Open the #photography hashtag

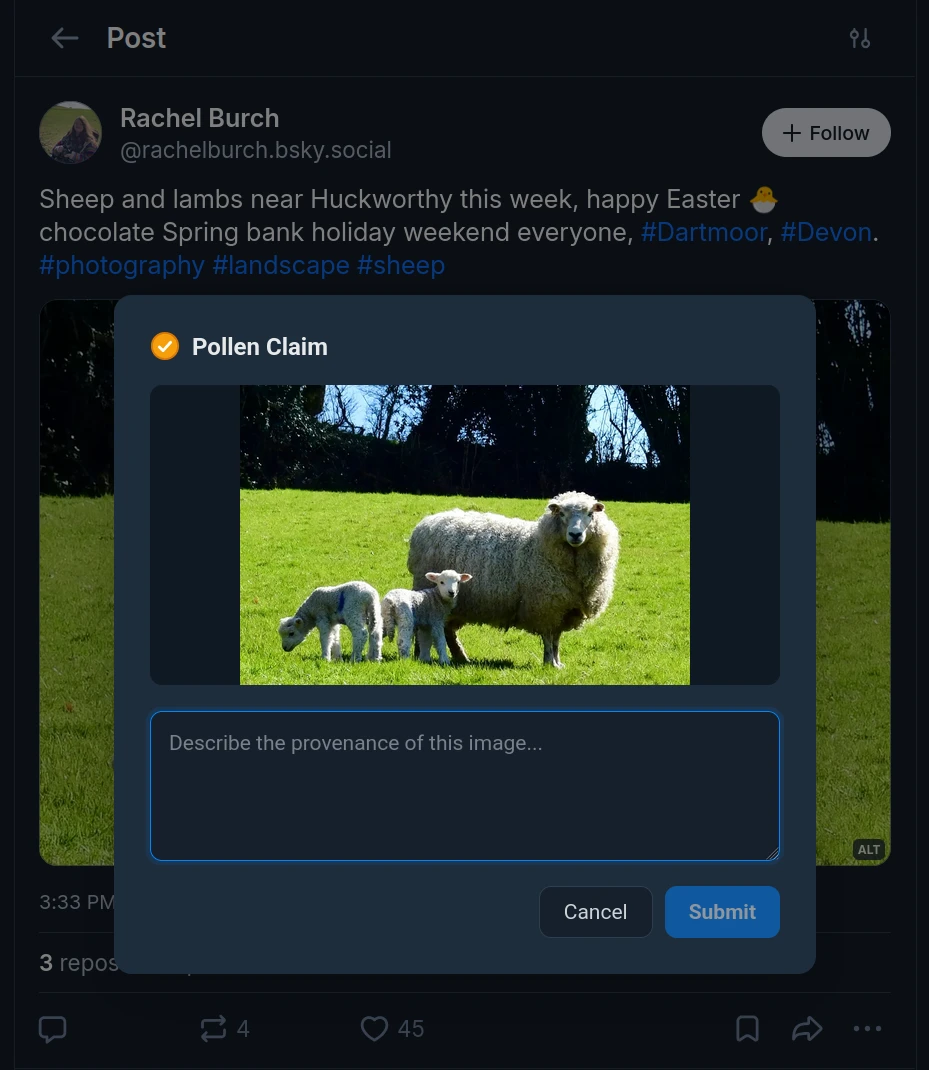tap(121, 265)
